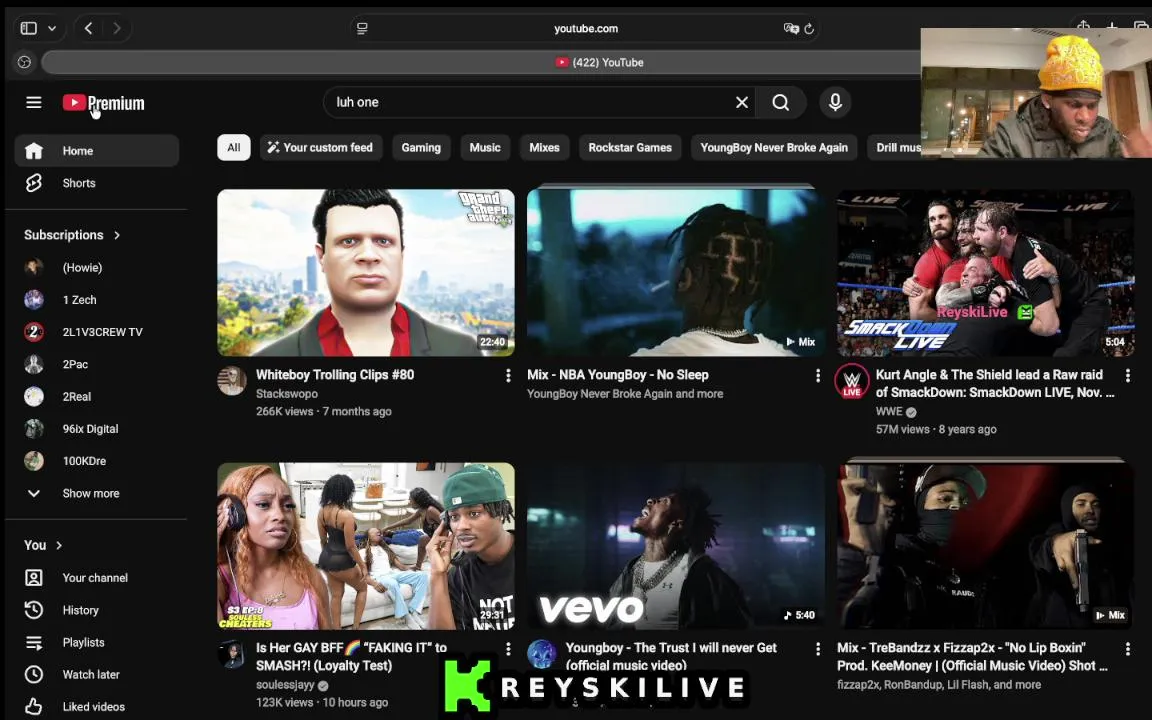
Task: Click Whiteboy Trolling Clips #80 title
Action: [x=335, y=375]
